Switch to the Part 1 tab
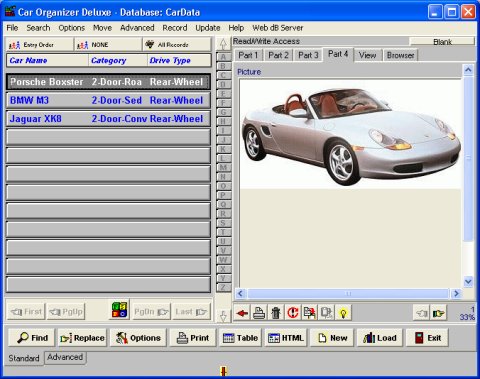The width and height of the screenshot is (480, 379). click(248, 55)
